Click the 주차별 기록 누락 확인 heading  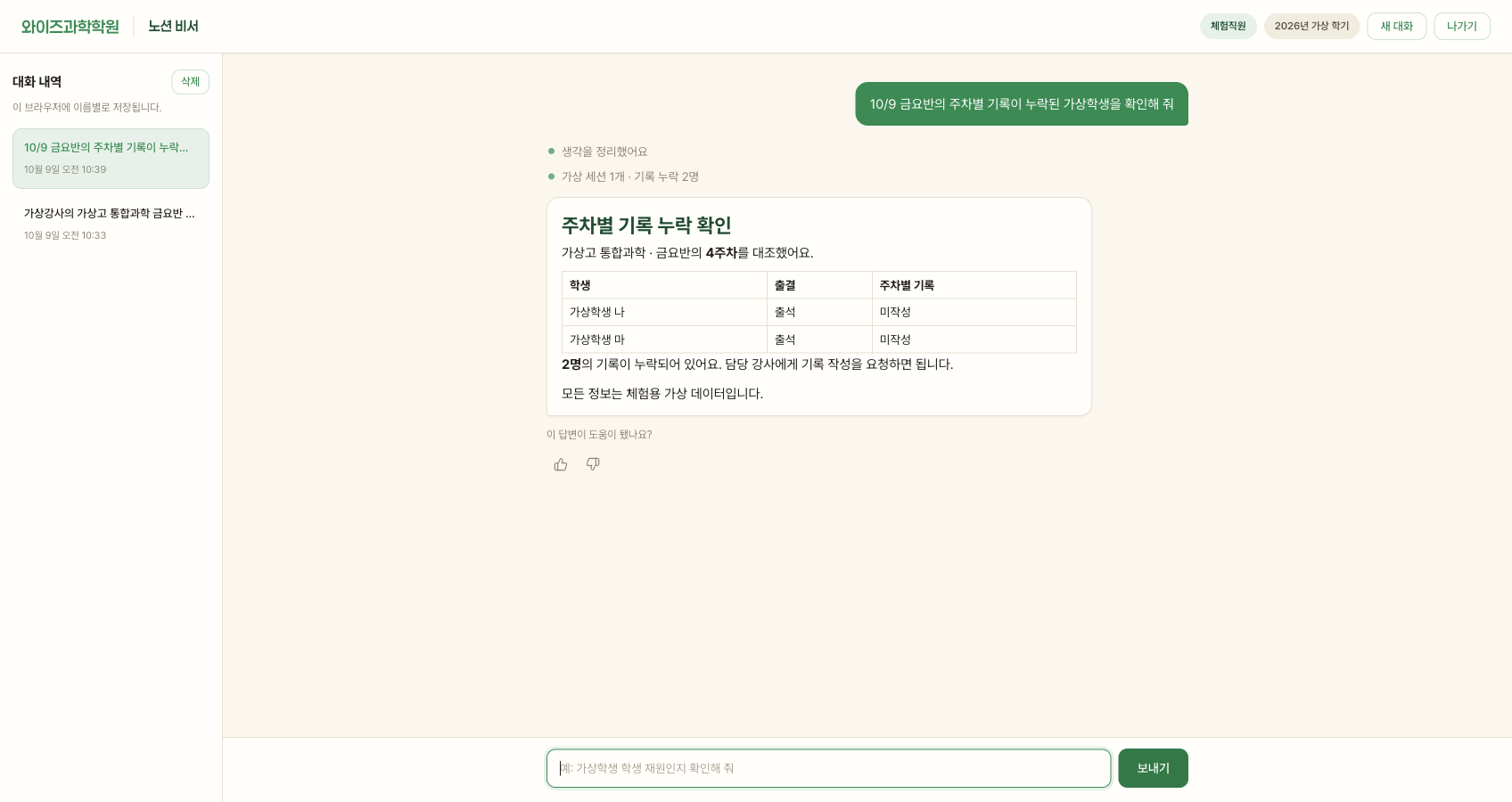click(x=646, y=225)
